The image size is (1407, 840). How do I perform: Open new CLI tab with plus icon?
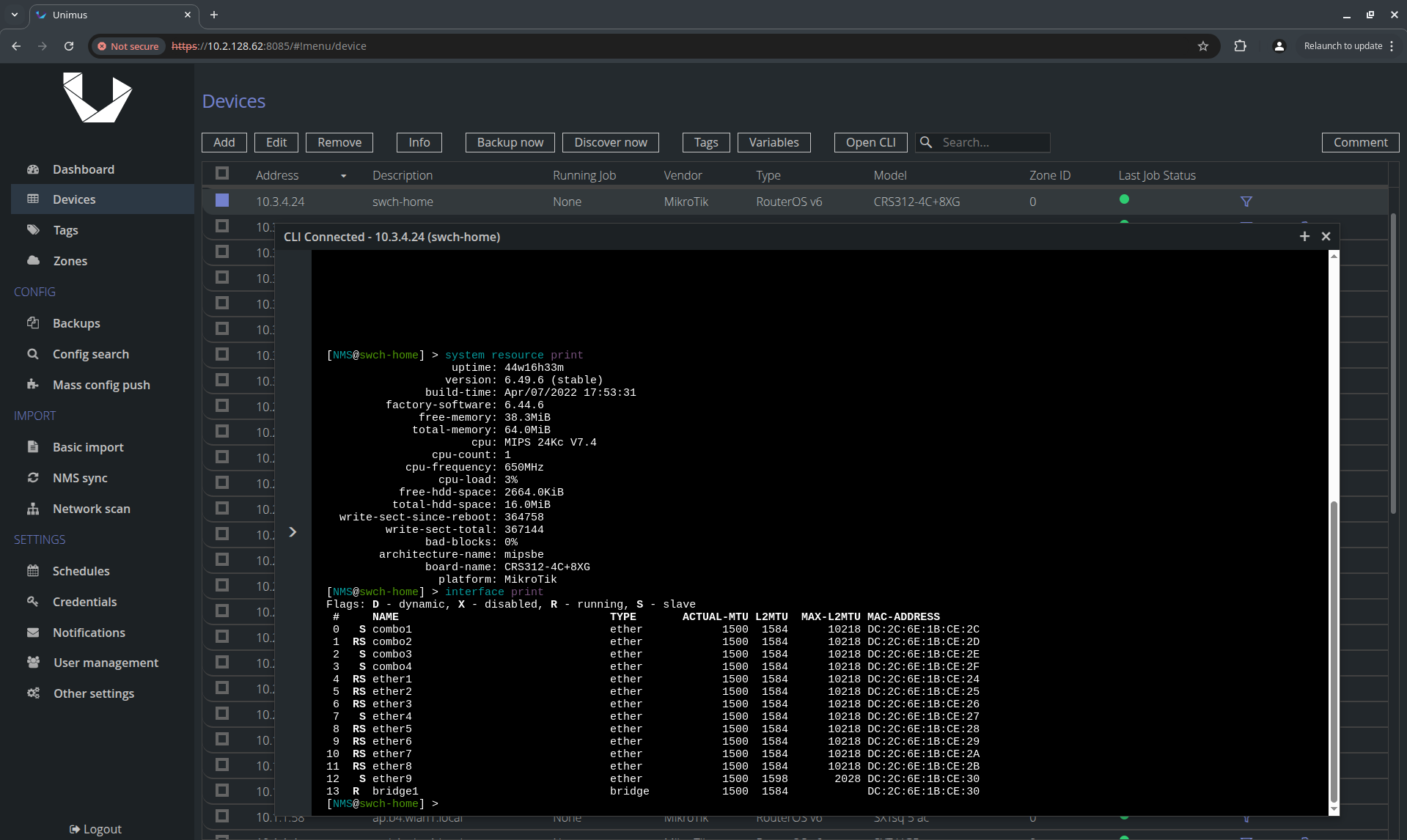coord(1304,236)
